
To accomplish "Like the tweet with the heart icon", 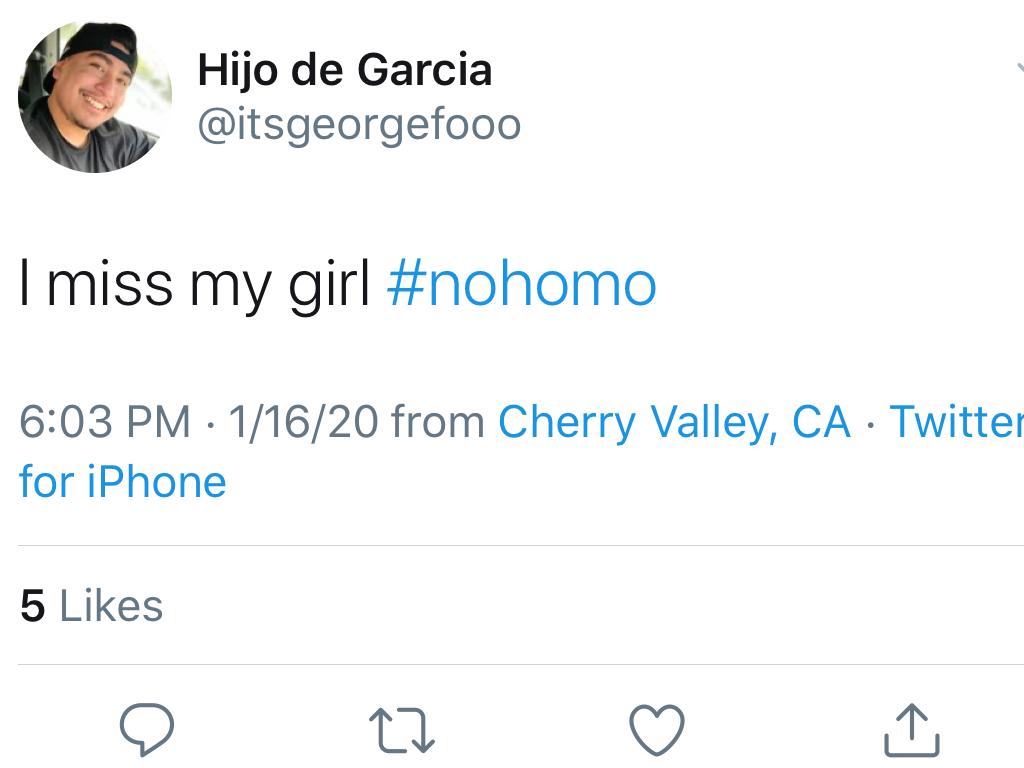I will [x=657, y=728].
